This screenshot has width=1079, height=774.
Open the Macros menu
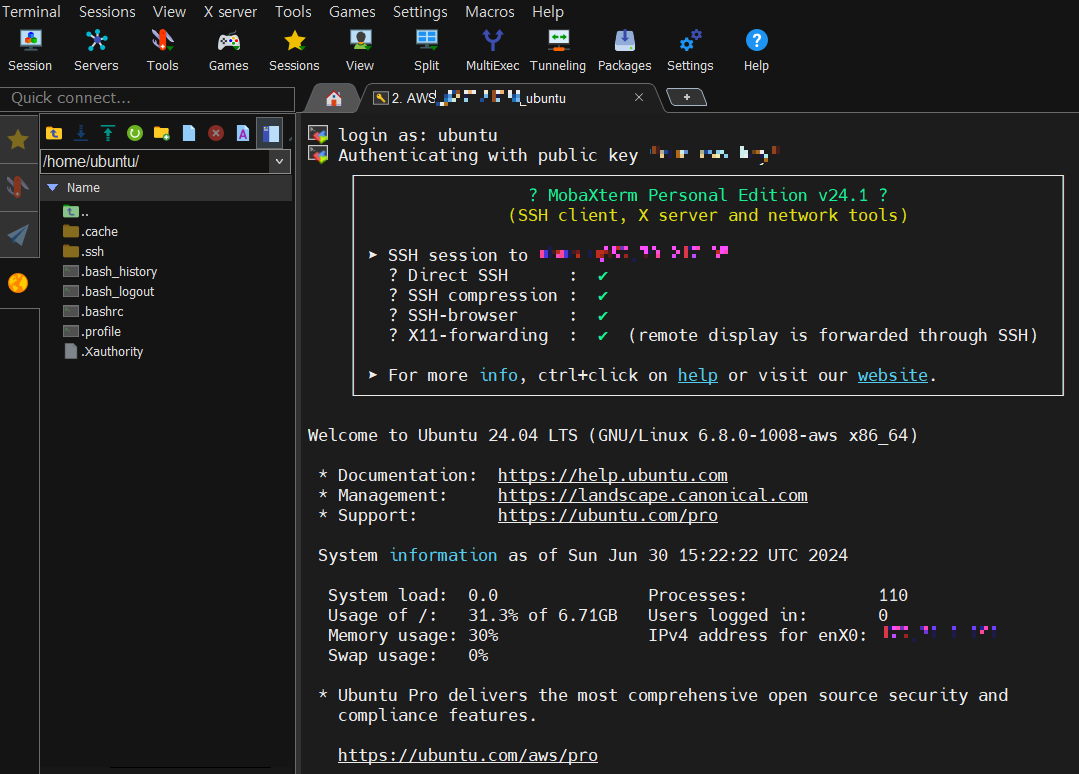(490, 12)
